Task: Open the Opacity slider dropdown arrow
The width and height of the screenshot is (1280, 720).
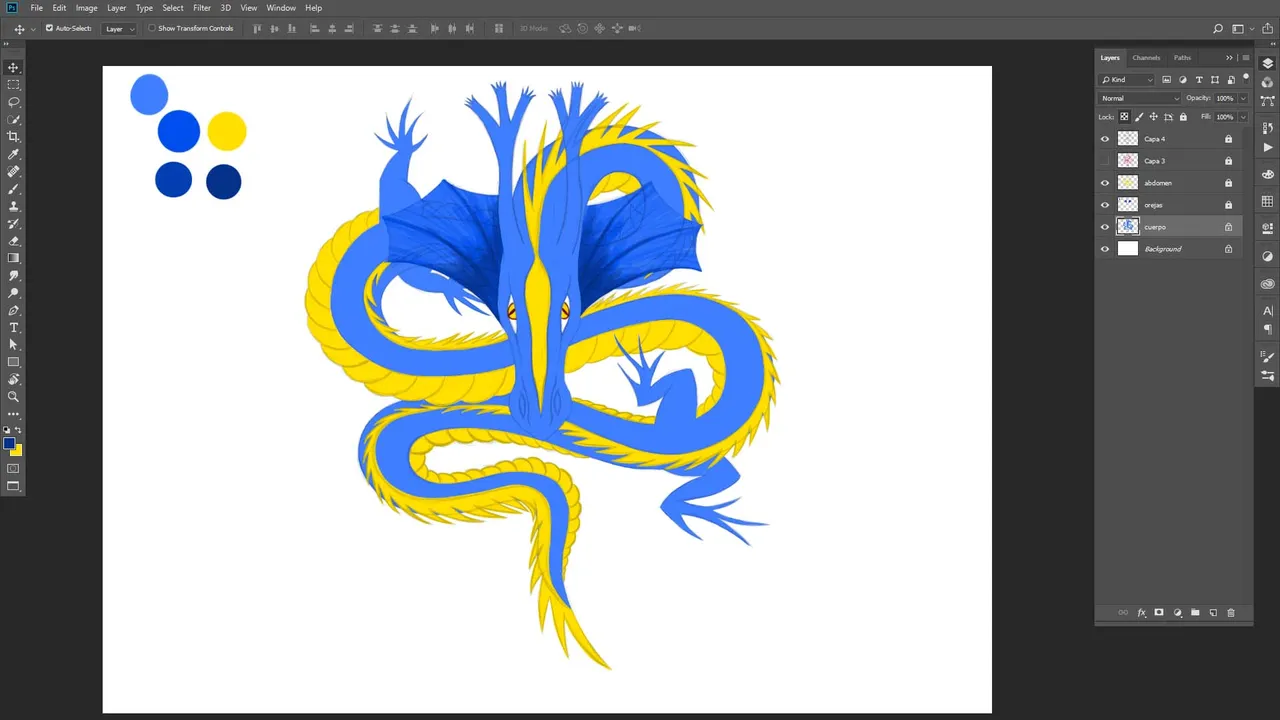Action: [x=1243, y=98]
